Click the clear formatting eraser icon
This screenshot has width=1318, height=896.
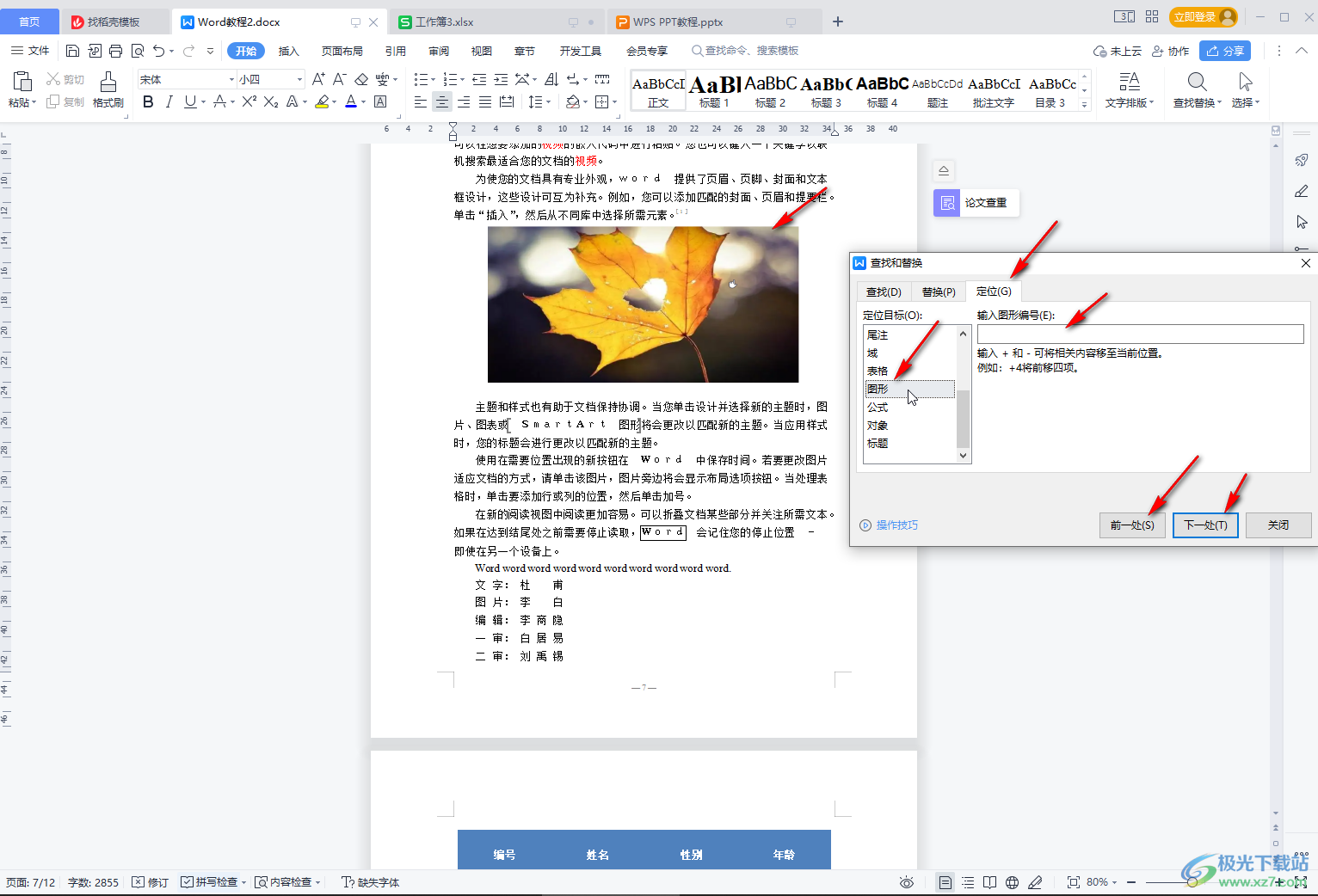pyautogui.click(x=361, y=79)
